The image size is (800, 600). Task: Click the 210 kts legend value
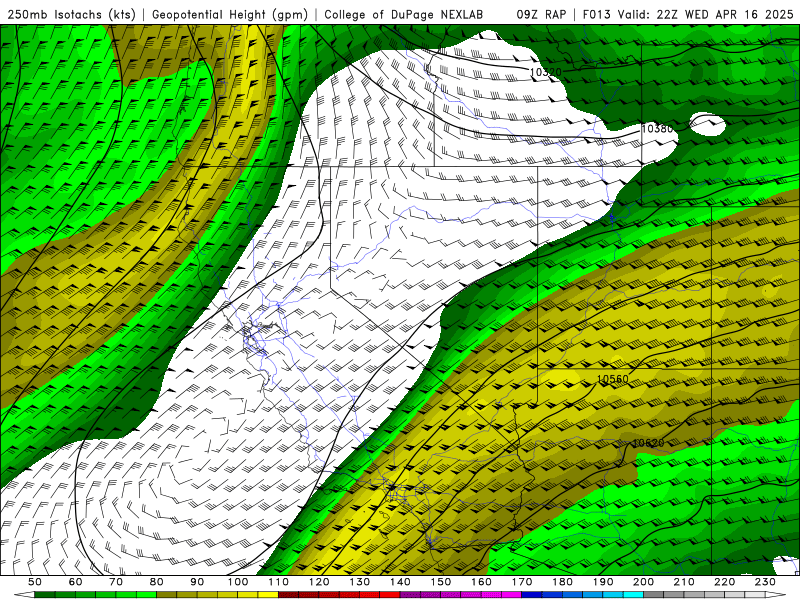684,582
